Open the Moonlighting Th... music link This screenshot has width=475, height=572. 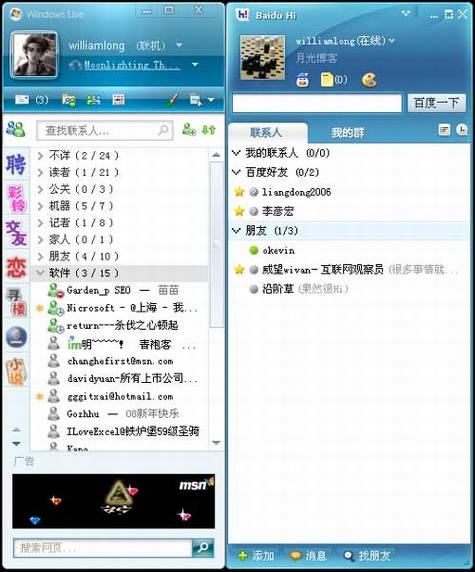pyautogui.click(x=132, y=65)
